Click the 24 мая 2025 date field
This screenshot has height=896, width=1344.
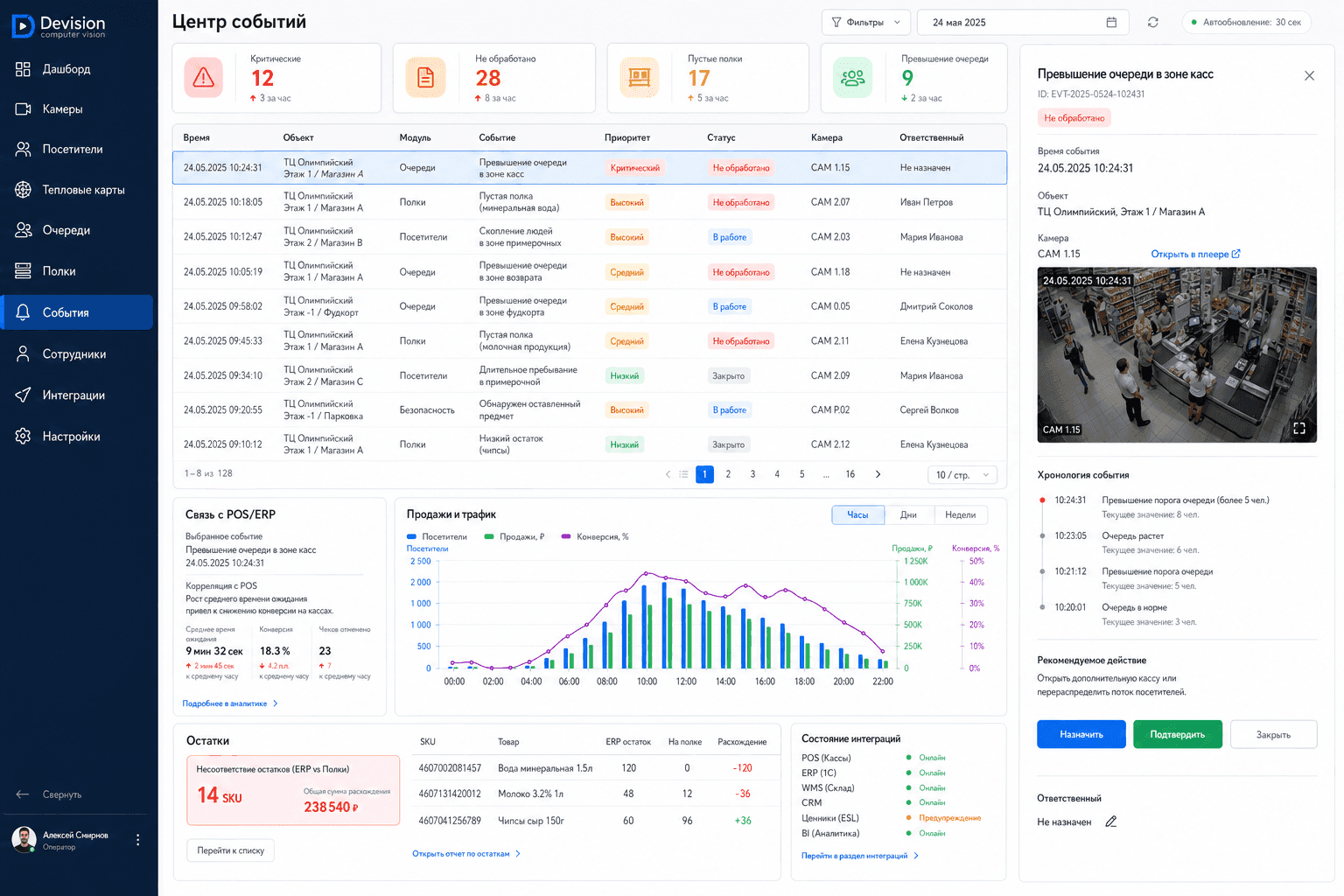pyautogui.click(x=1024, y=23)
